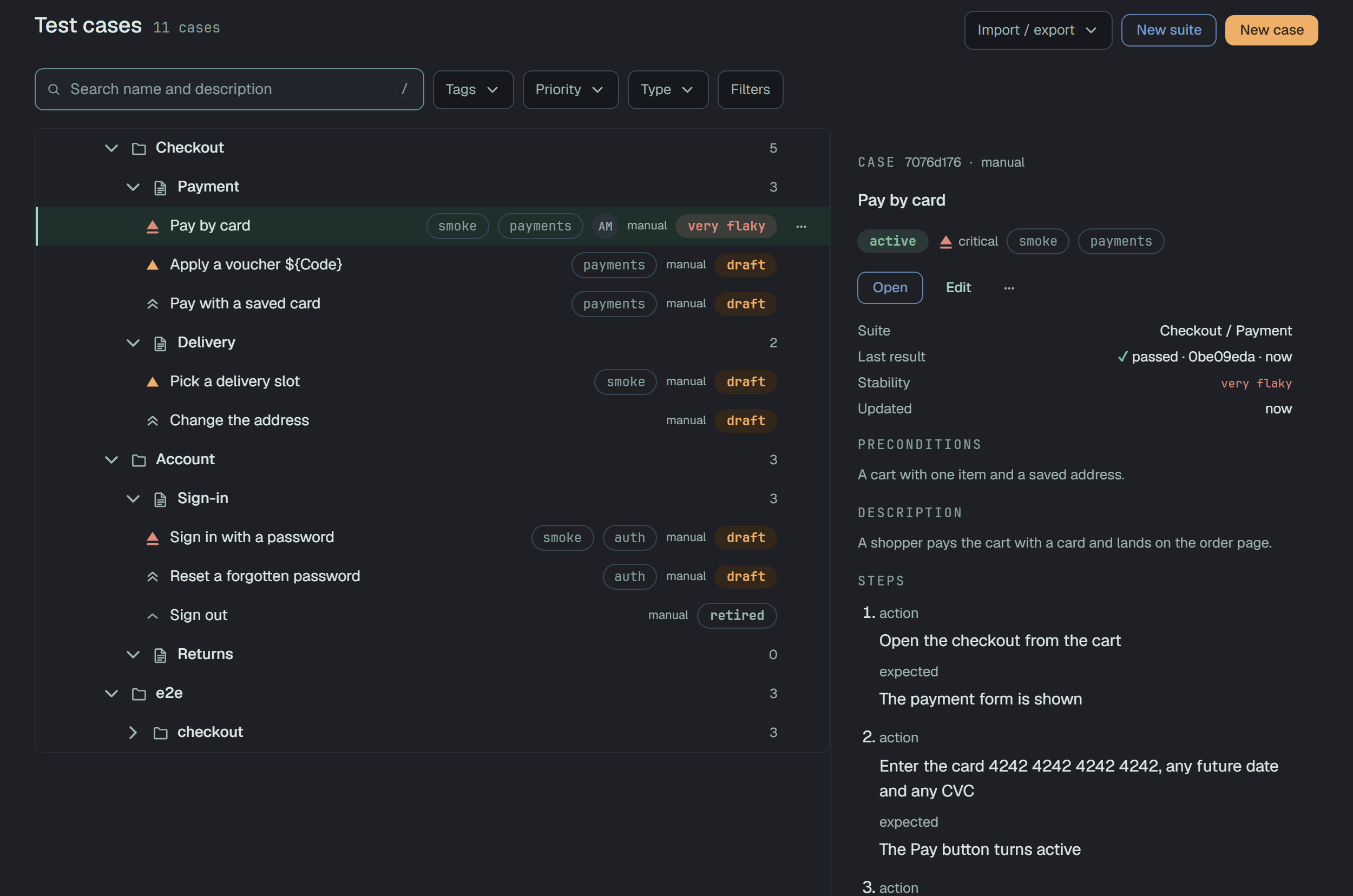Viewport: 1353px width, 896px height.
Task: Click the Returns suite document icon
Action: [x=160, y=655]
